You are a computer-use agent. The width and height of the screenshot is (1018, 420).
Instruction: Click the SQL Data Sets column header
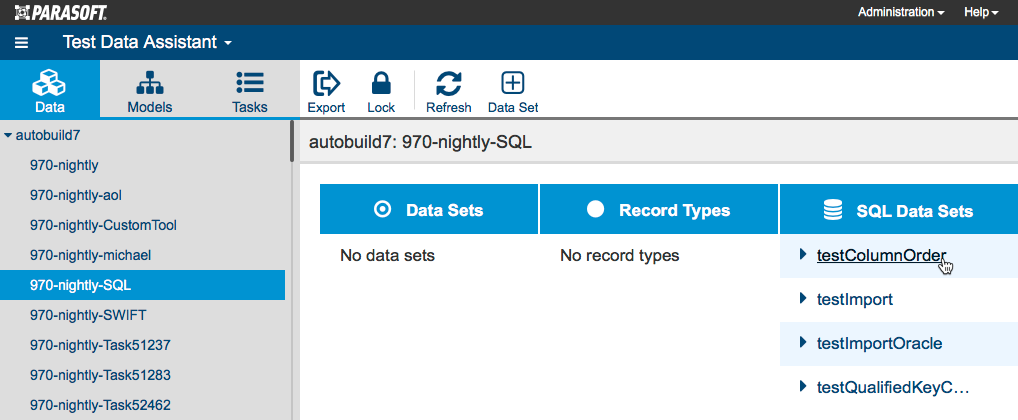899,209
